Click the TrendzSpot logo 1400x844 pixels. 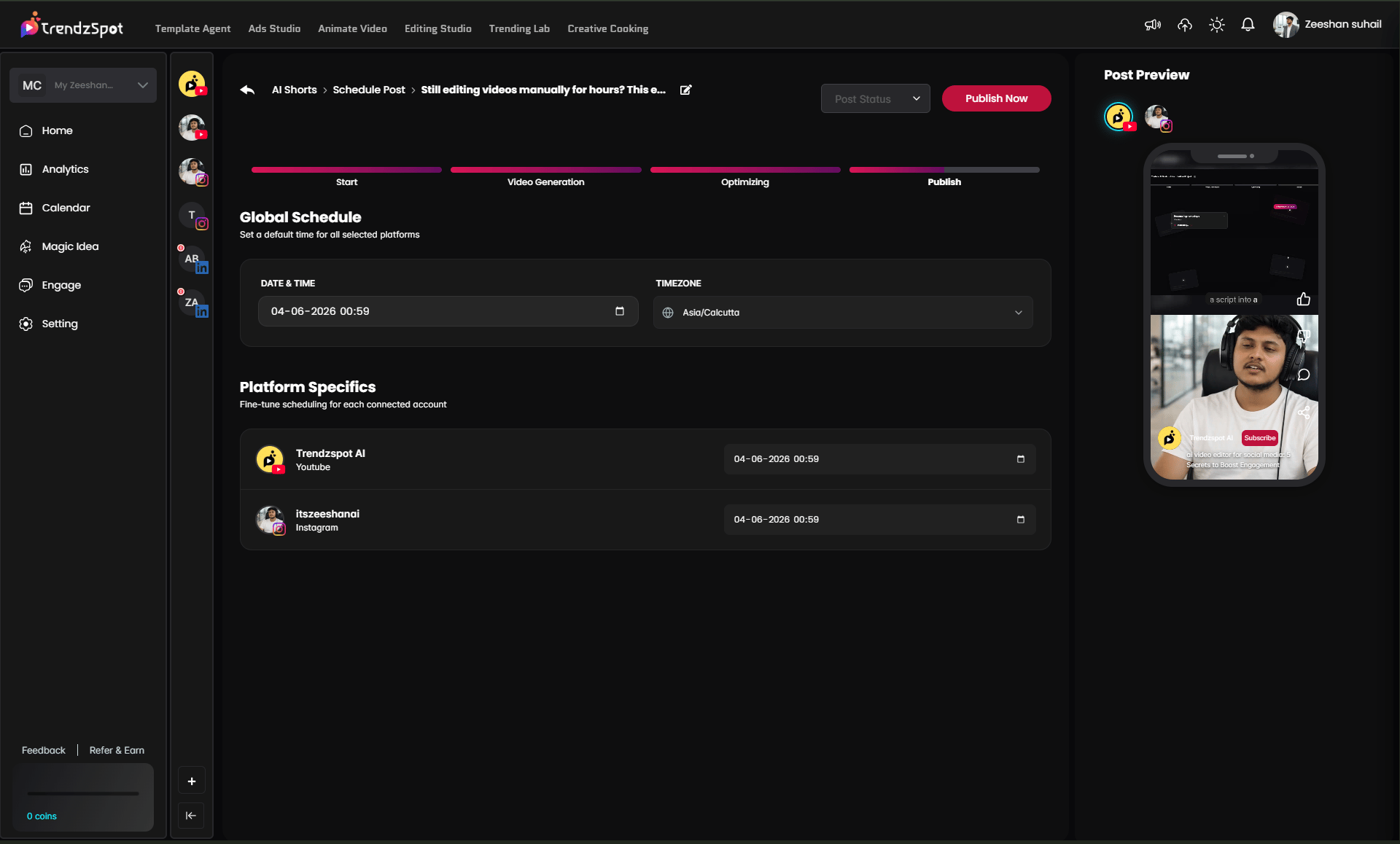[71, 26]
